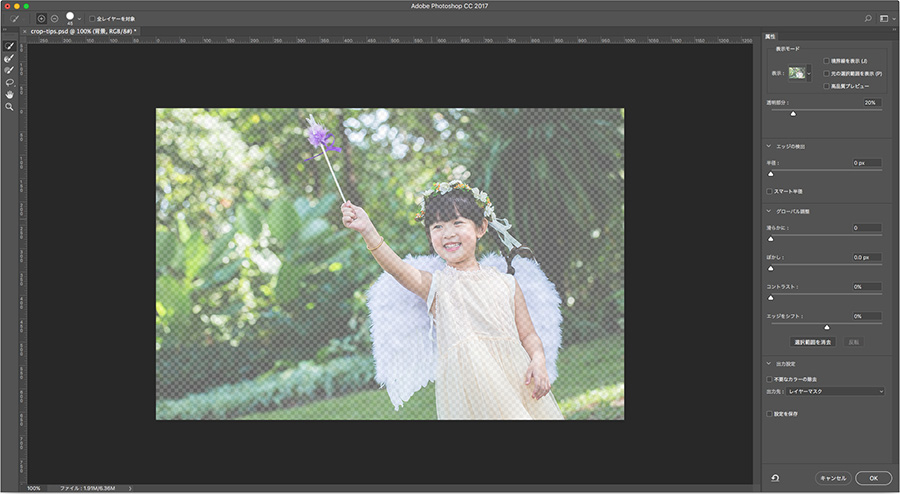Image resolution: width=900 pixels, height=494 pixels.
Task: Click the ファイル size text in status bar
Action: 88,489
